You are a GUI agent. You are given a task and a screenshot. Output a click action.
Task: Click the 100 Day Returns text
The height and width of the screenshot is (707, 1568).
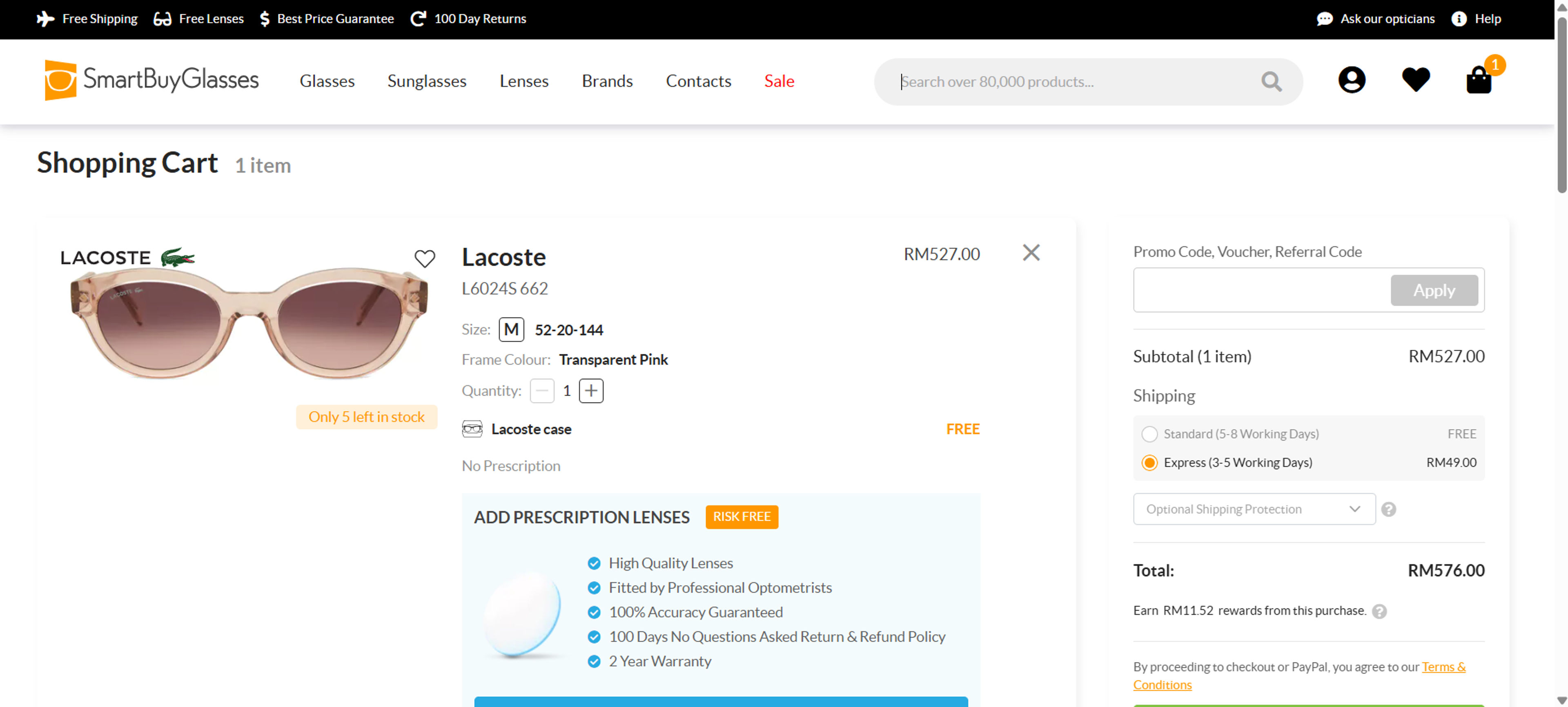click(x=480, y=19)
